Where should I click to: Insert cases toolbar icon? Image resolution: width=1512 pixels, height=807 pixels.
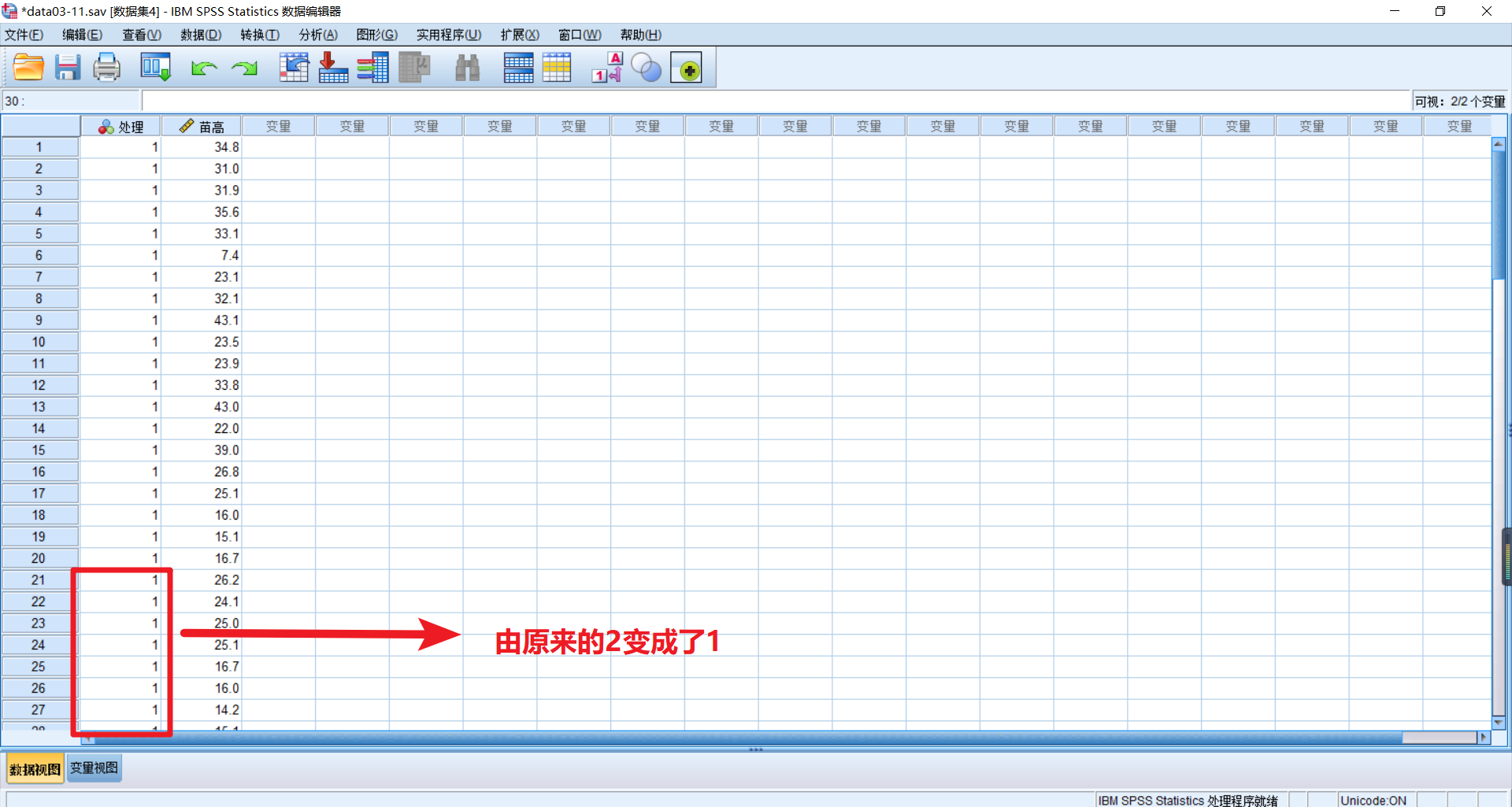(x=518, y=68)
